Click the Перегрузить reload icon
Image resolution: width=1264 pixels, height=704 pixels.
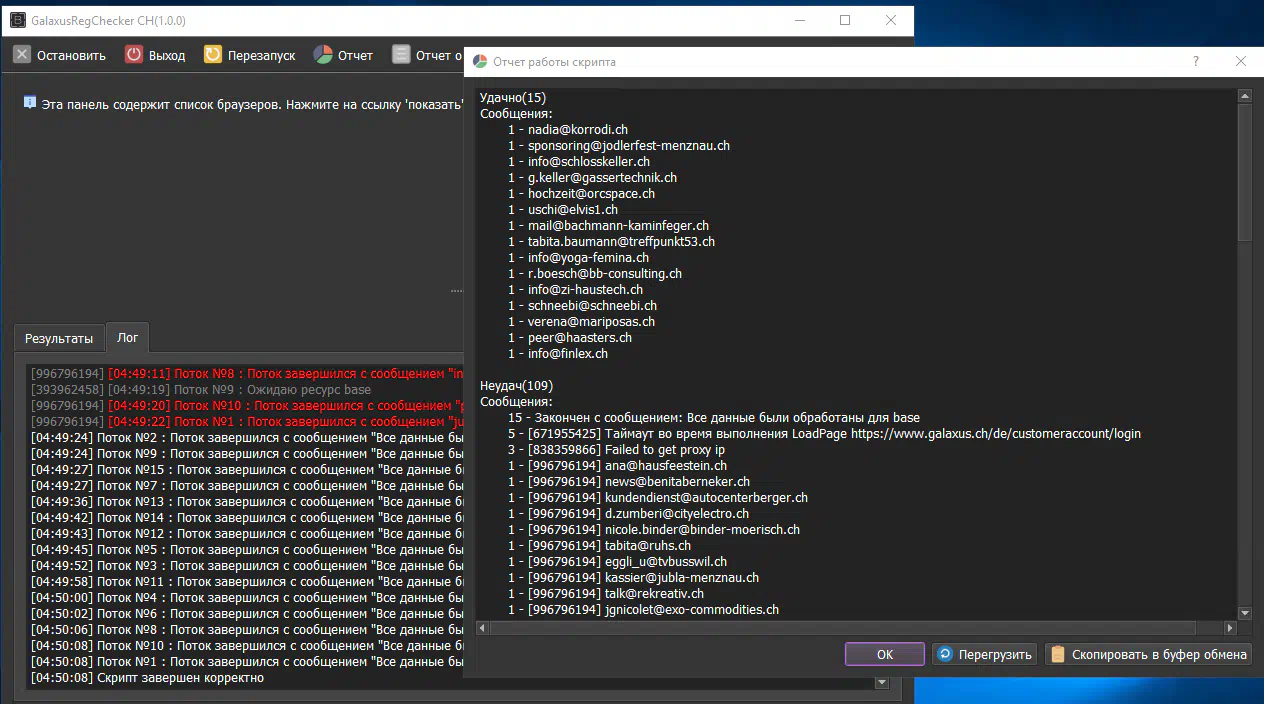[x=945, y=654]
